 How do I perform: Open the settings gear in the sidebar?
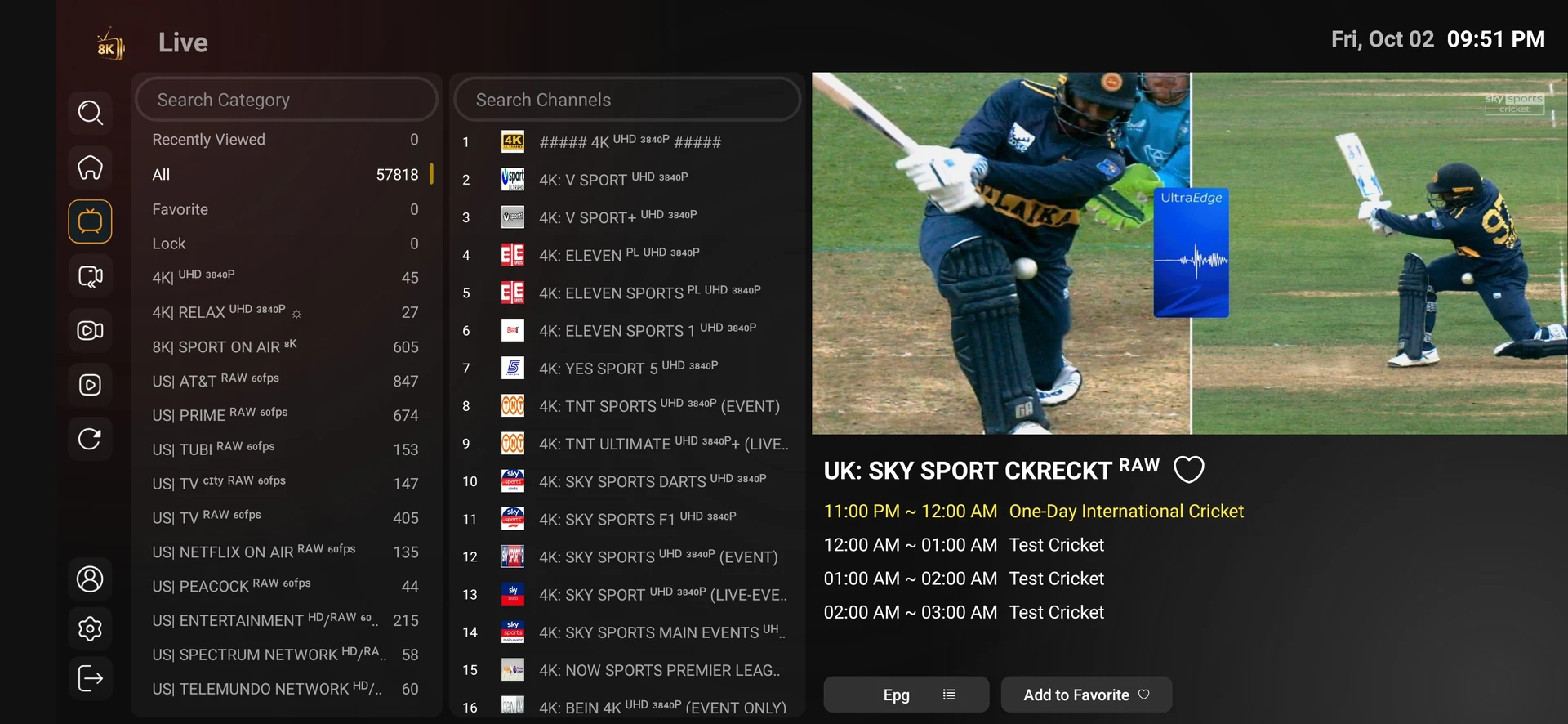[x=90, y=628]
